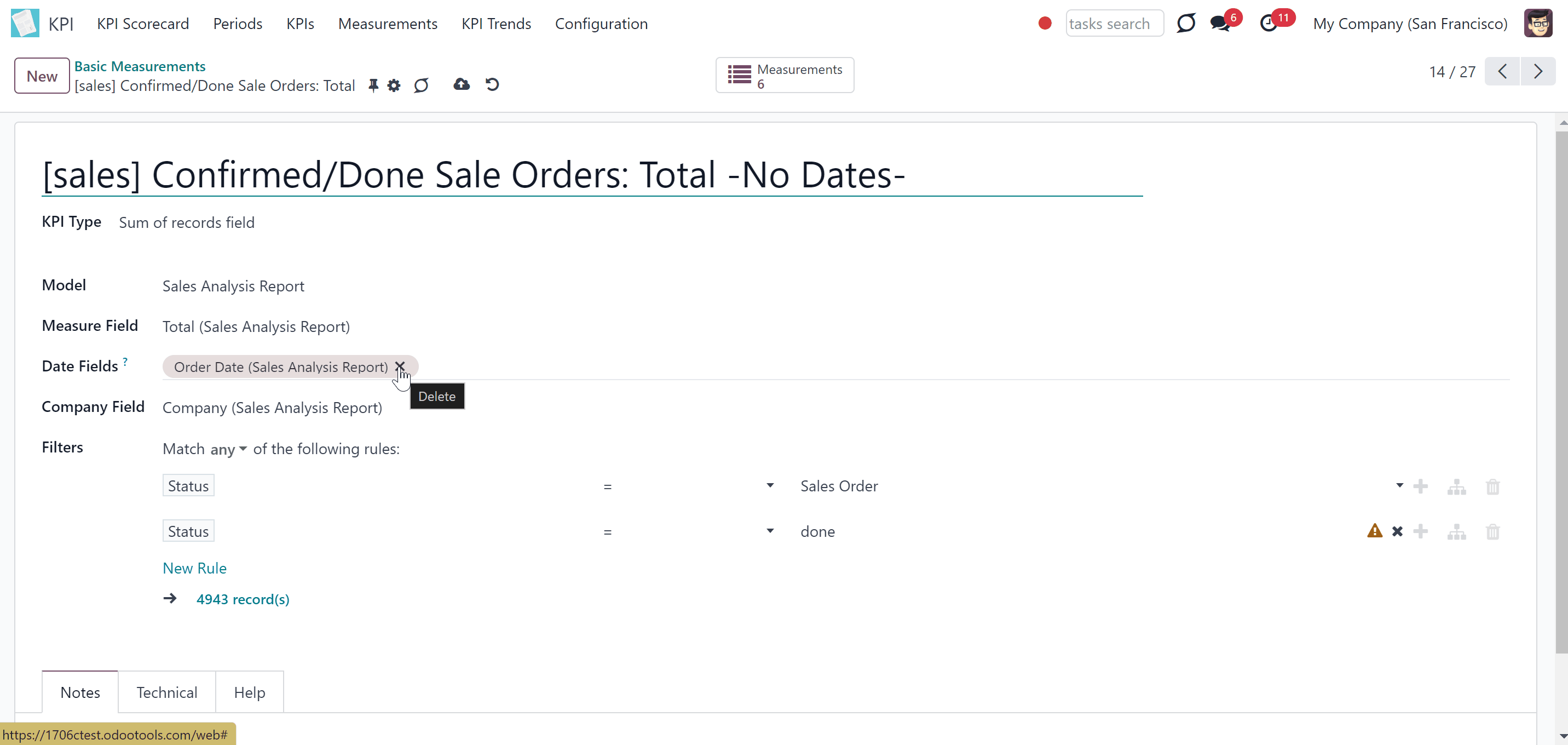Go to the next record arrow
This screenshot has height=745, width=1568.
point(1538,72)
